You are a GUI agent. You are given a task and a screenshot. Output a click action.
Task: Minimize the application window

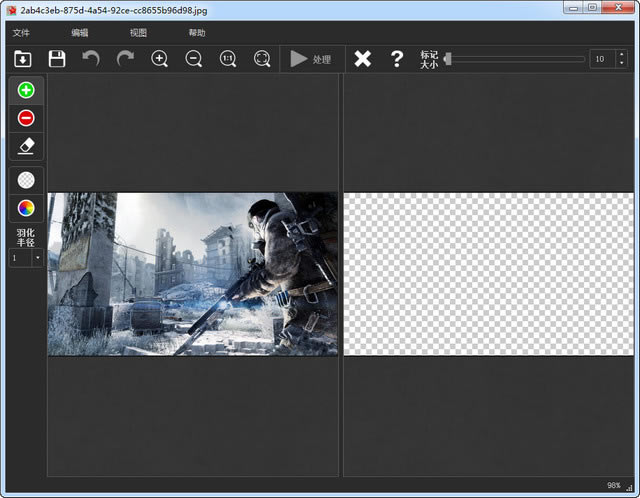click(x=573, y=8)
